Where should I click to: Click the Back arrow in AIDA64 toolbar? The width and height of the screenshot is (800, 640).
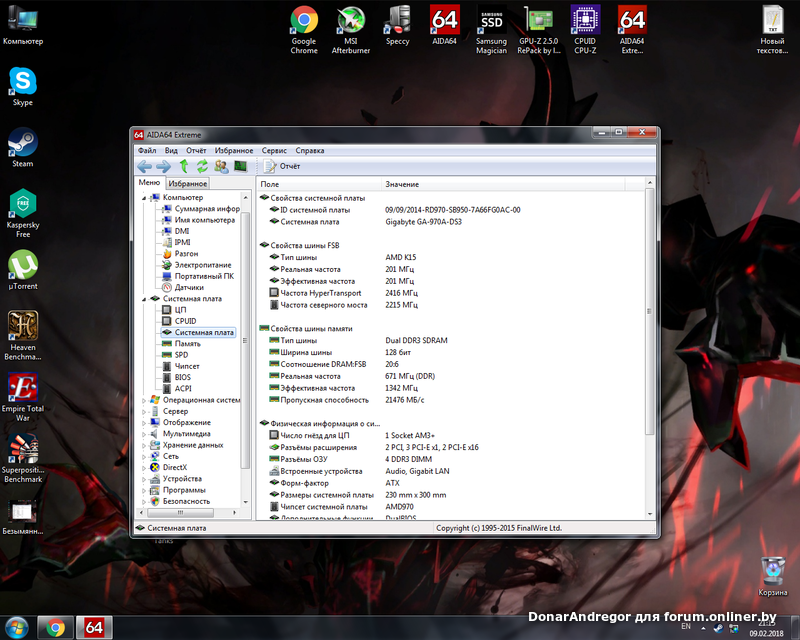pyautogui.click(x=145, y=166)
